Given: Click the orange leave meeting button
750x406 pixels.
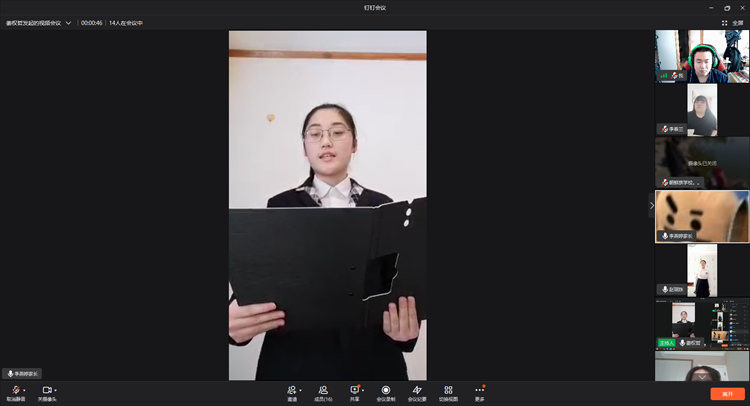Looking at the screenshot, I should (x=727, y=394).
